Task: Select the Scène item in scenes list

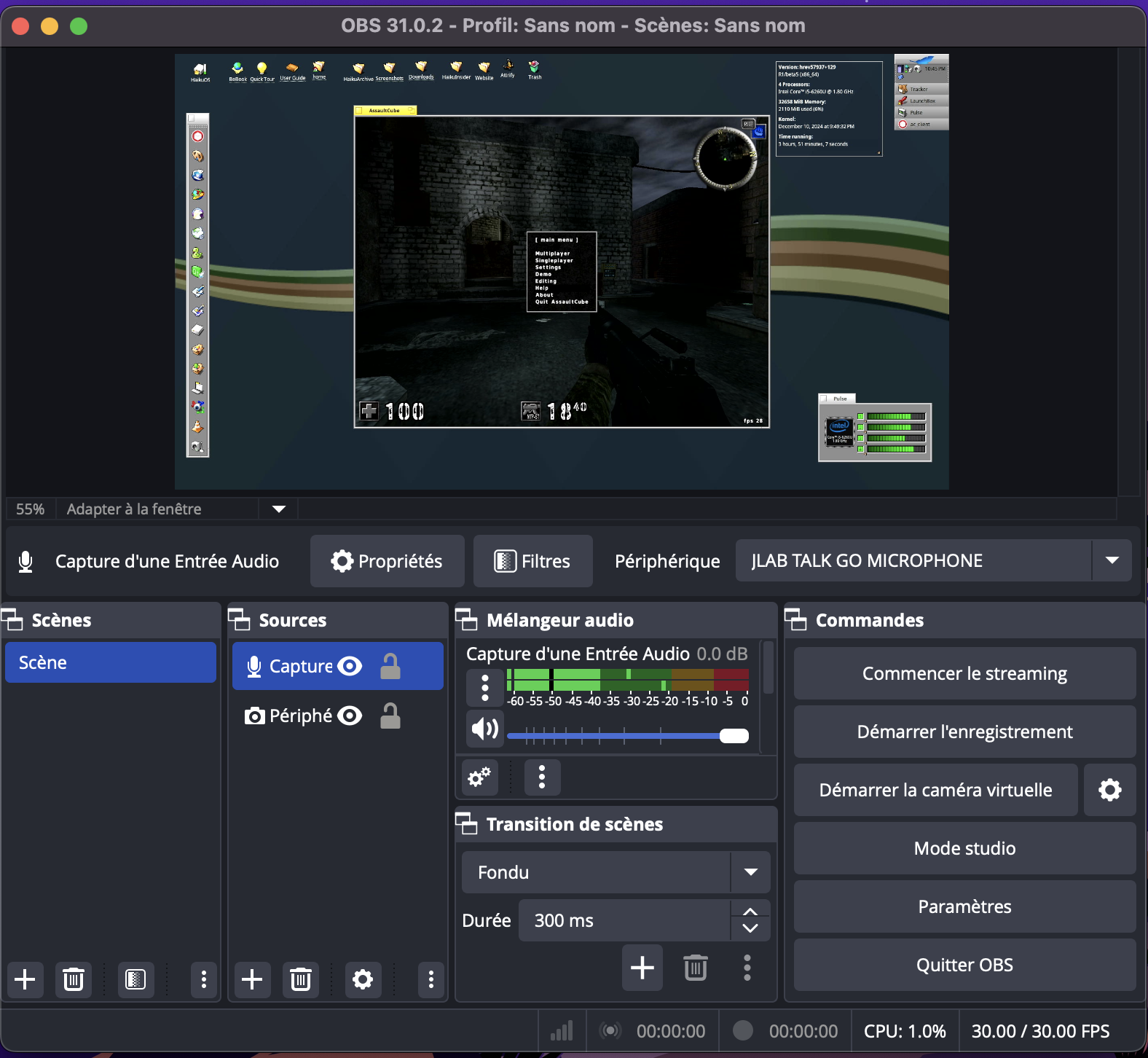Action: [x=111, y=662]
